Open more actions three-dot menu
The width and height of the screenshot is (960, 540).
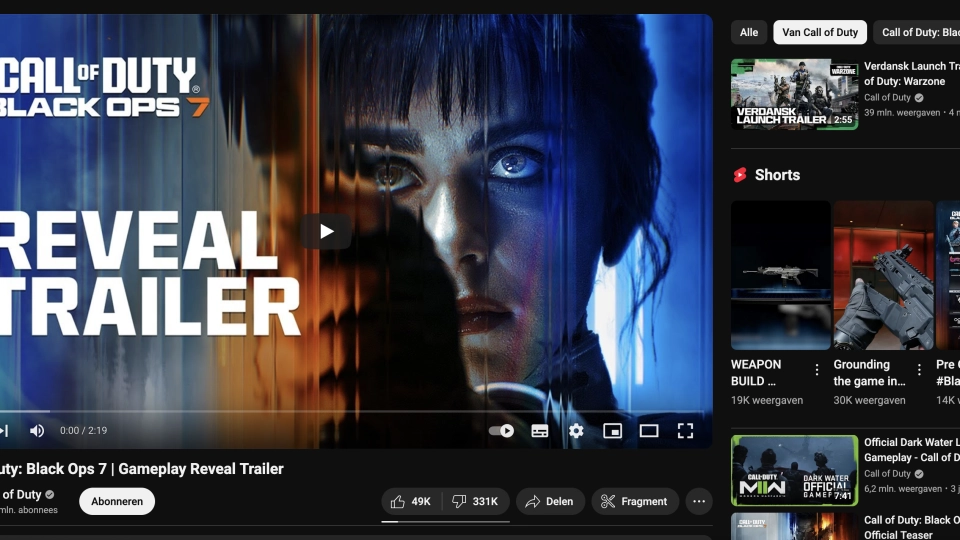tap(699, 501)
